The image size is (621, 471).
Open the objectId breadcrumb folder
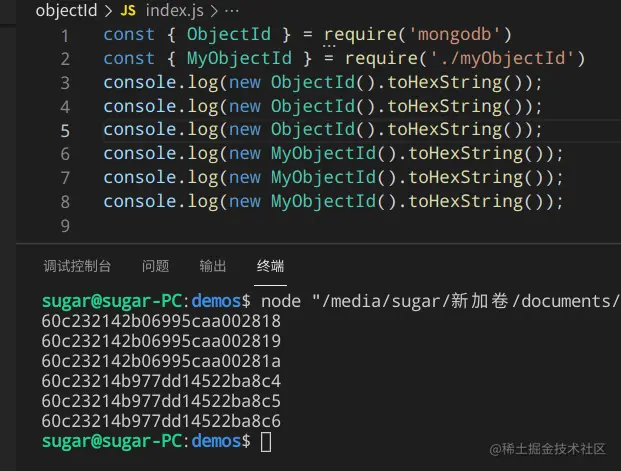66,10
